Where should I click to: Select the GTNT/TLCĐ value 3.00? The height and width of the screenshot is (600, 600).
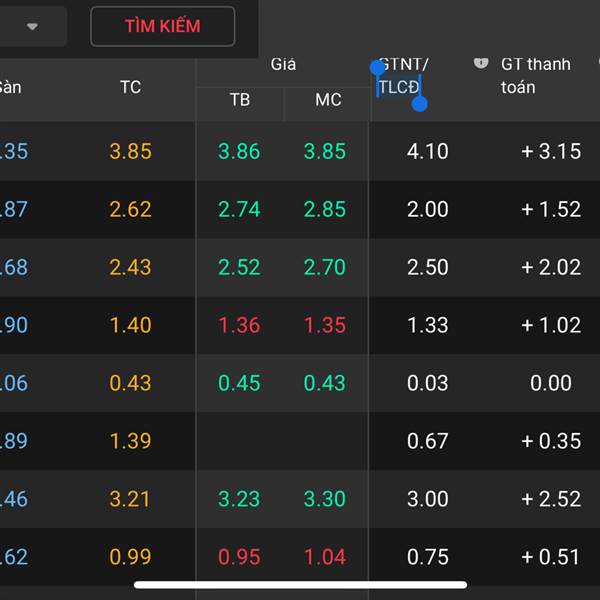(427, 499)
